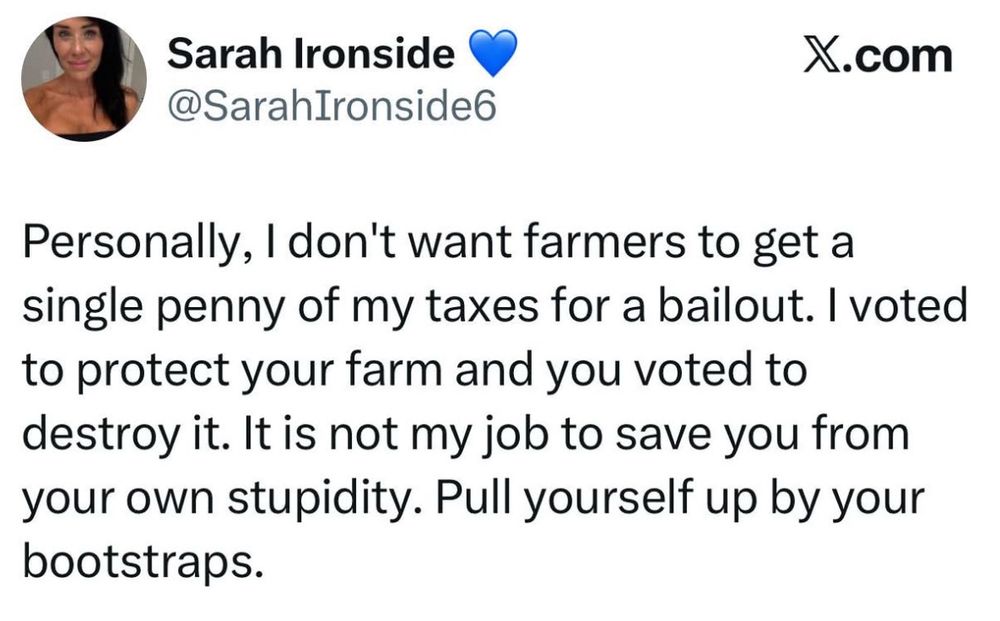Open the @SarahIronside6 handle
Image resolution: width=1000 pixels, height=621 pixels.
[332, 105]
